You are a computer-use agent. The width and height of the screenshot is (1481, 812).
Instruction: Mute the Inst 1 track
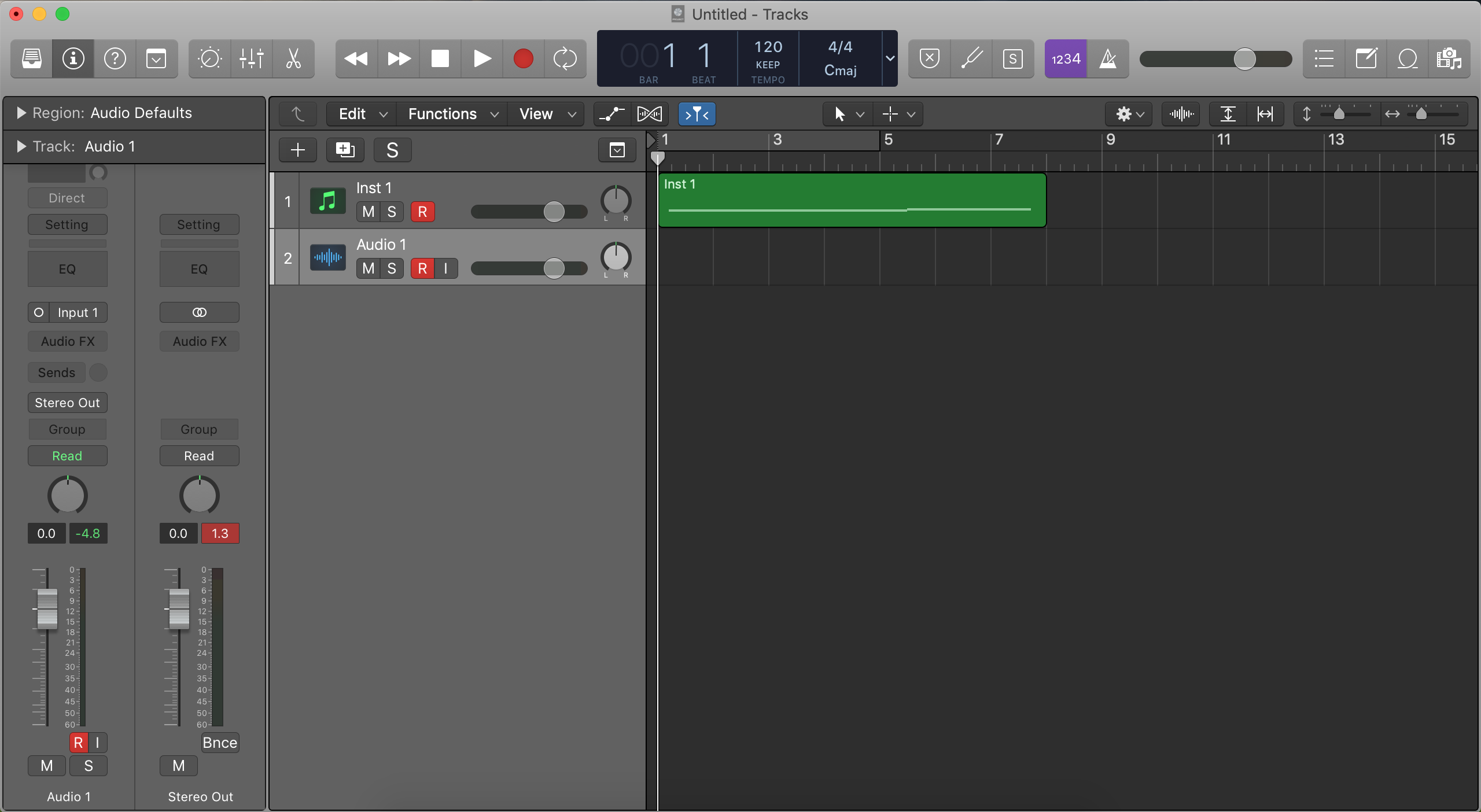coord(368,212)
